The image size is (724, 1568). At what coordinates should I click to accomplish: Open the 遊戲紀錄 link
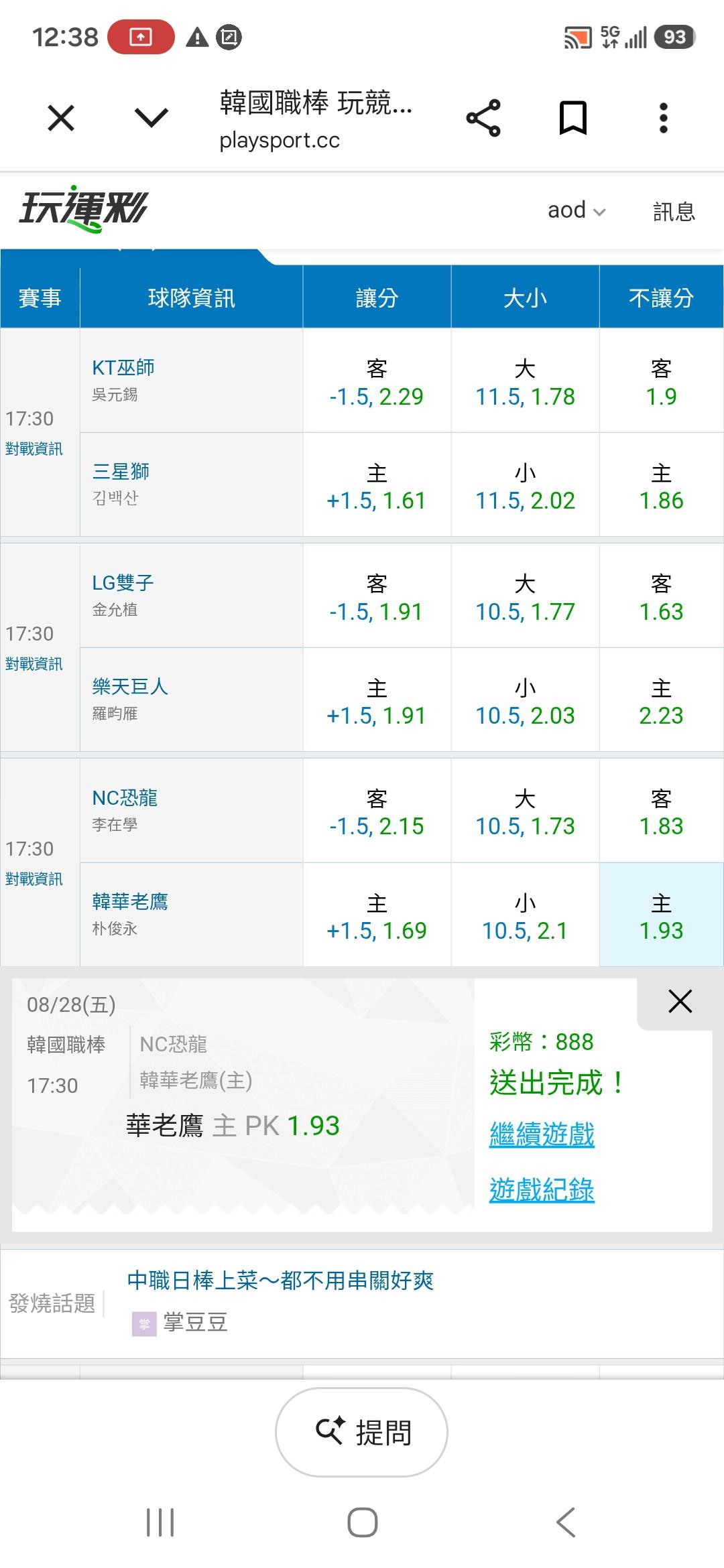542,1190
